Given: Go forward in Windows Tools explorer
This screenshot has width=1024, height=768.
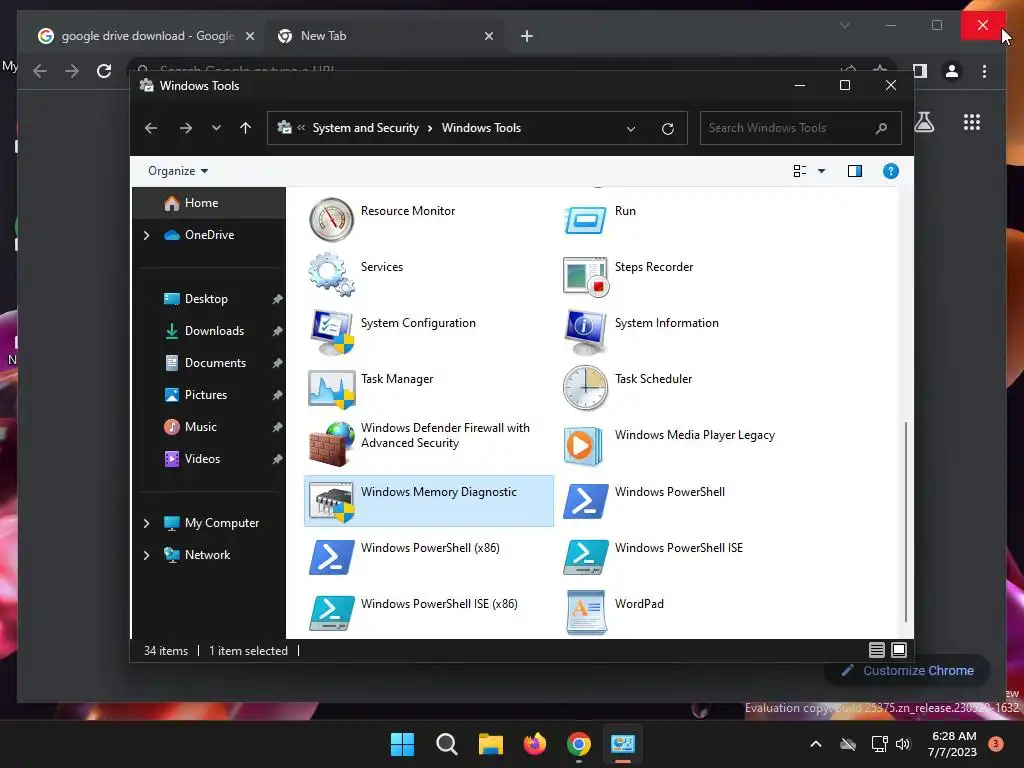Looking at the screenshot, I should point(185,128).
